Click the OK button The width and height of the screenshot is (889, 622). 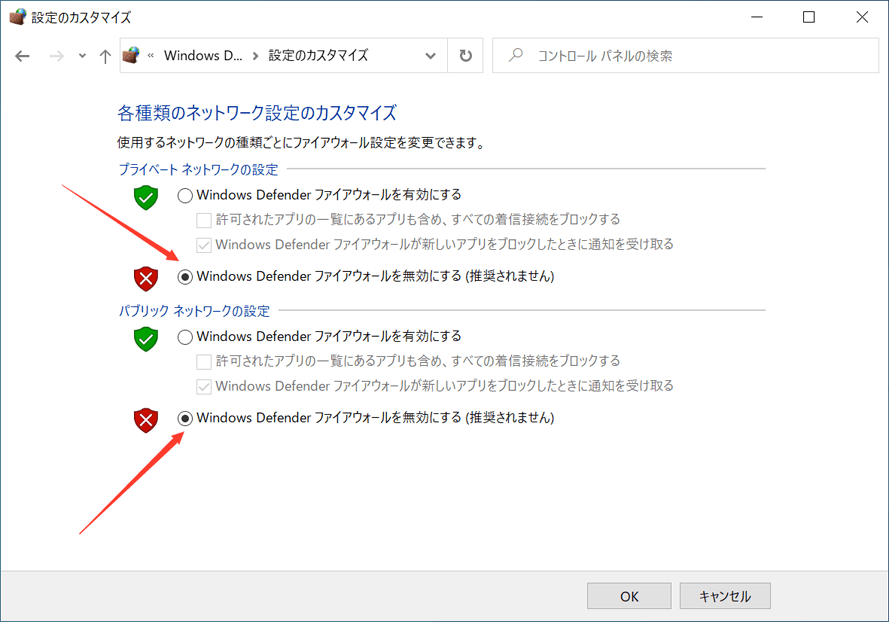(629, 596)
